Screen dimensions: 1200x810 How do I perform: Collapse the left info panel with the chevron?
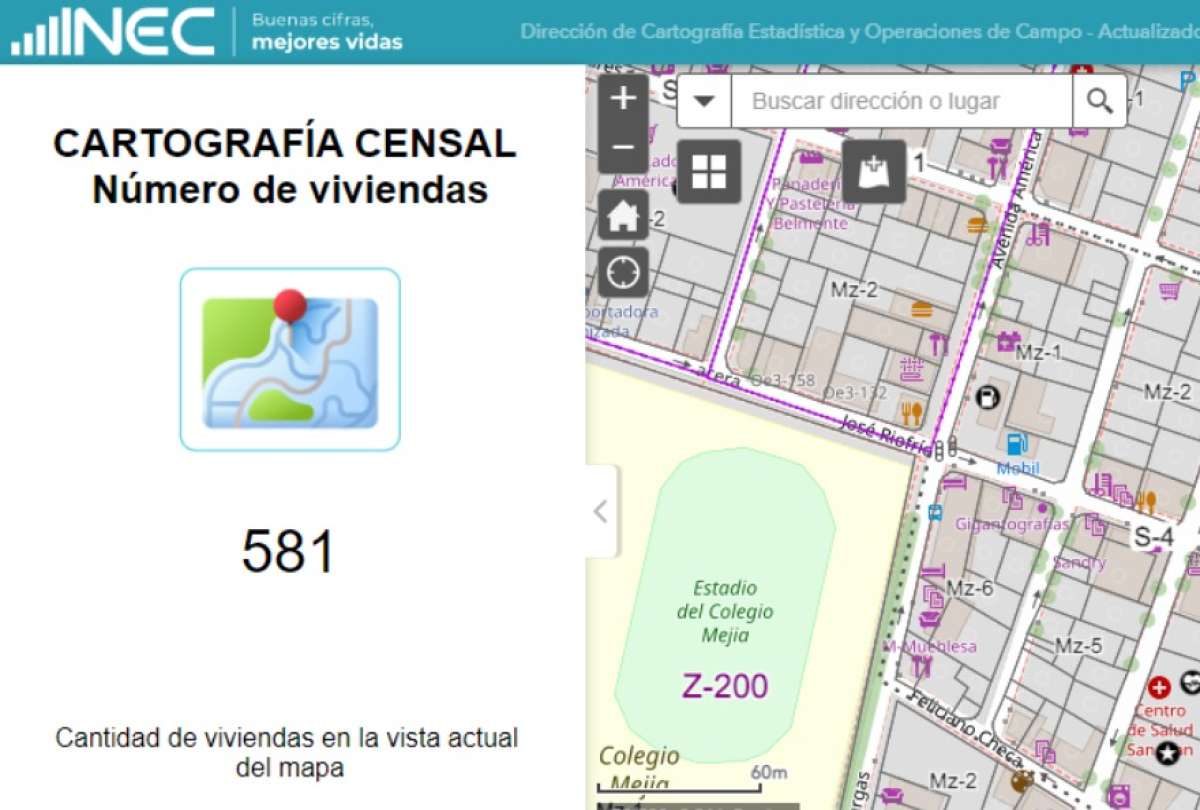601,510
